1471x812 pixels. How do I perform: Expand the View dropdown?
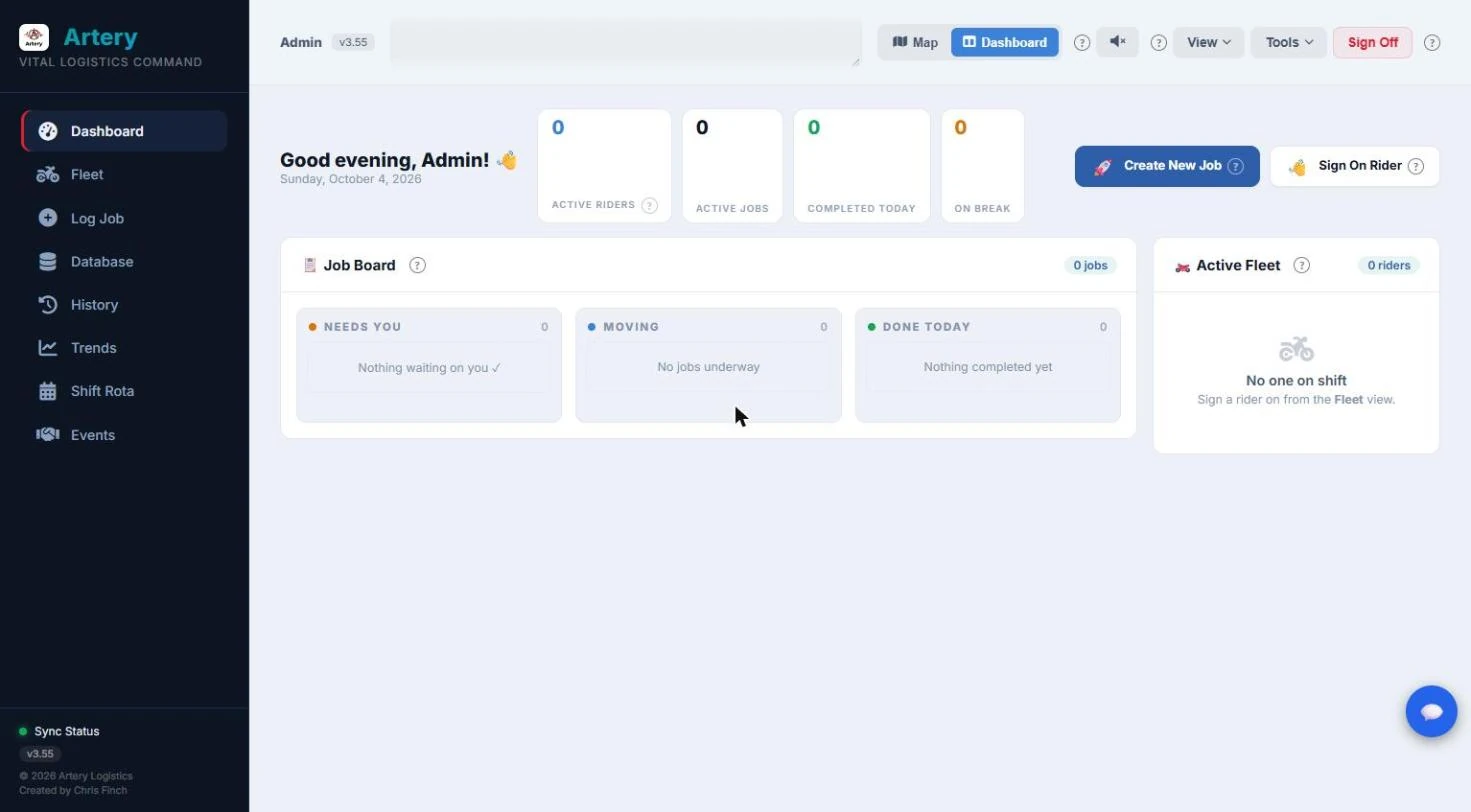click(x=1209, y=42)
